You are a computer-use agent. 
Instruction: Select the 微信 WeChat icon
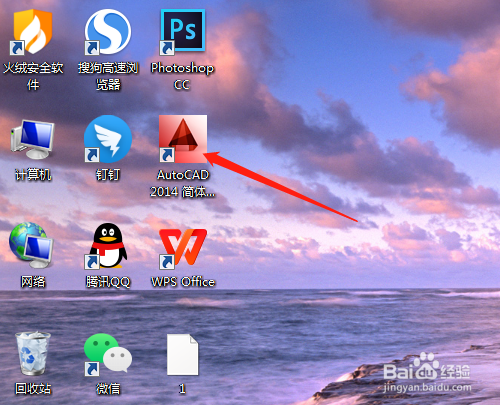[x=108, y=354]
